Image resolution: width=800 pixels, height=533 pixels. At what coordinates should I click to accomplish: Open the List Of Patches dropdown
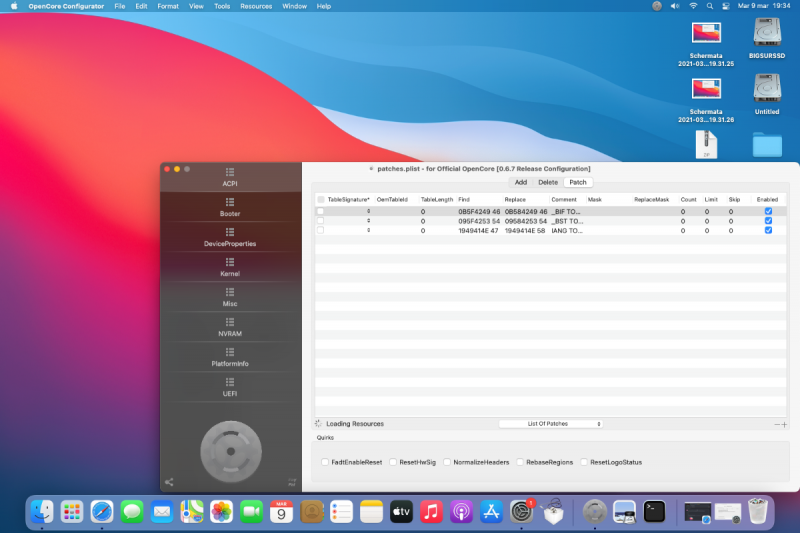pyautogui.click(x=551, y=424)
